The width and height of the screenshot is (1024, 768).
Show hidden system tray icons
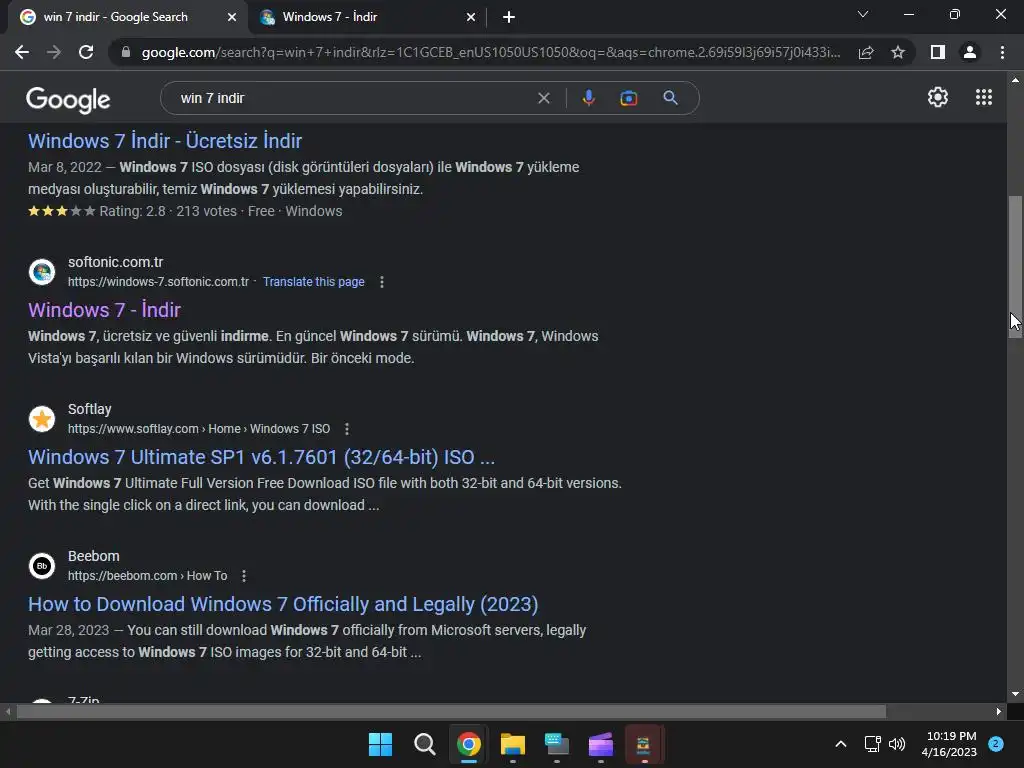[841, 744]
